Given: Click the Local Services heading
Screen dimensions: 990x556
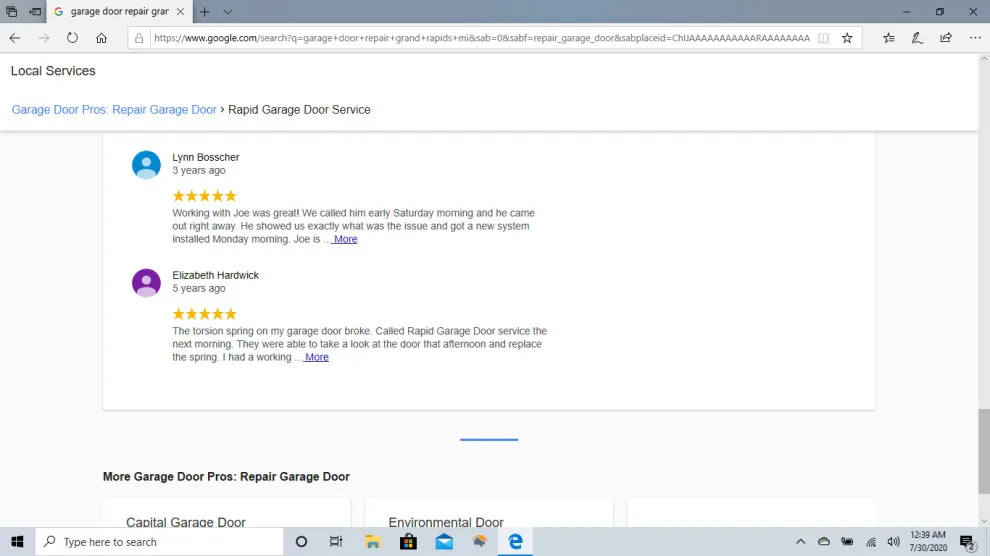Looking at the screenshot, I should click(53, 71).
